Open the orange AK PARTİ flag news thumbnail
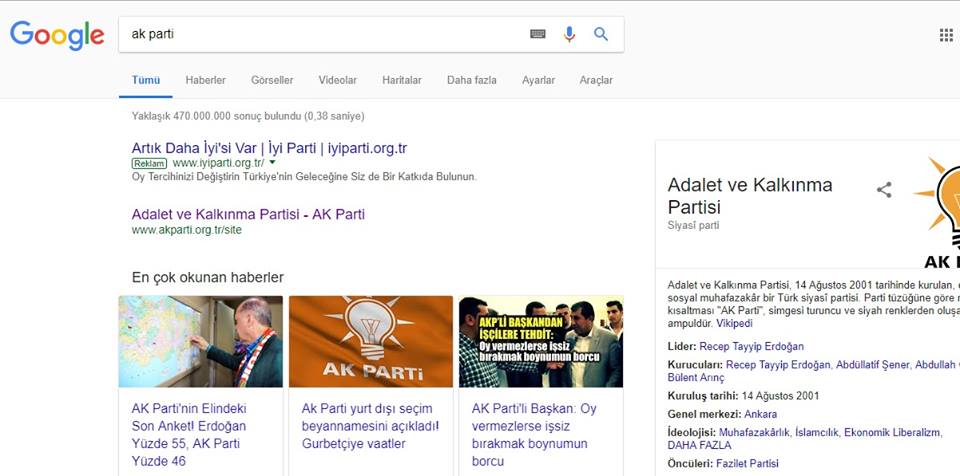Screen dimensions: 960x476 [x=371, y=342]
